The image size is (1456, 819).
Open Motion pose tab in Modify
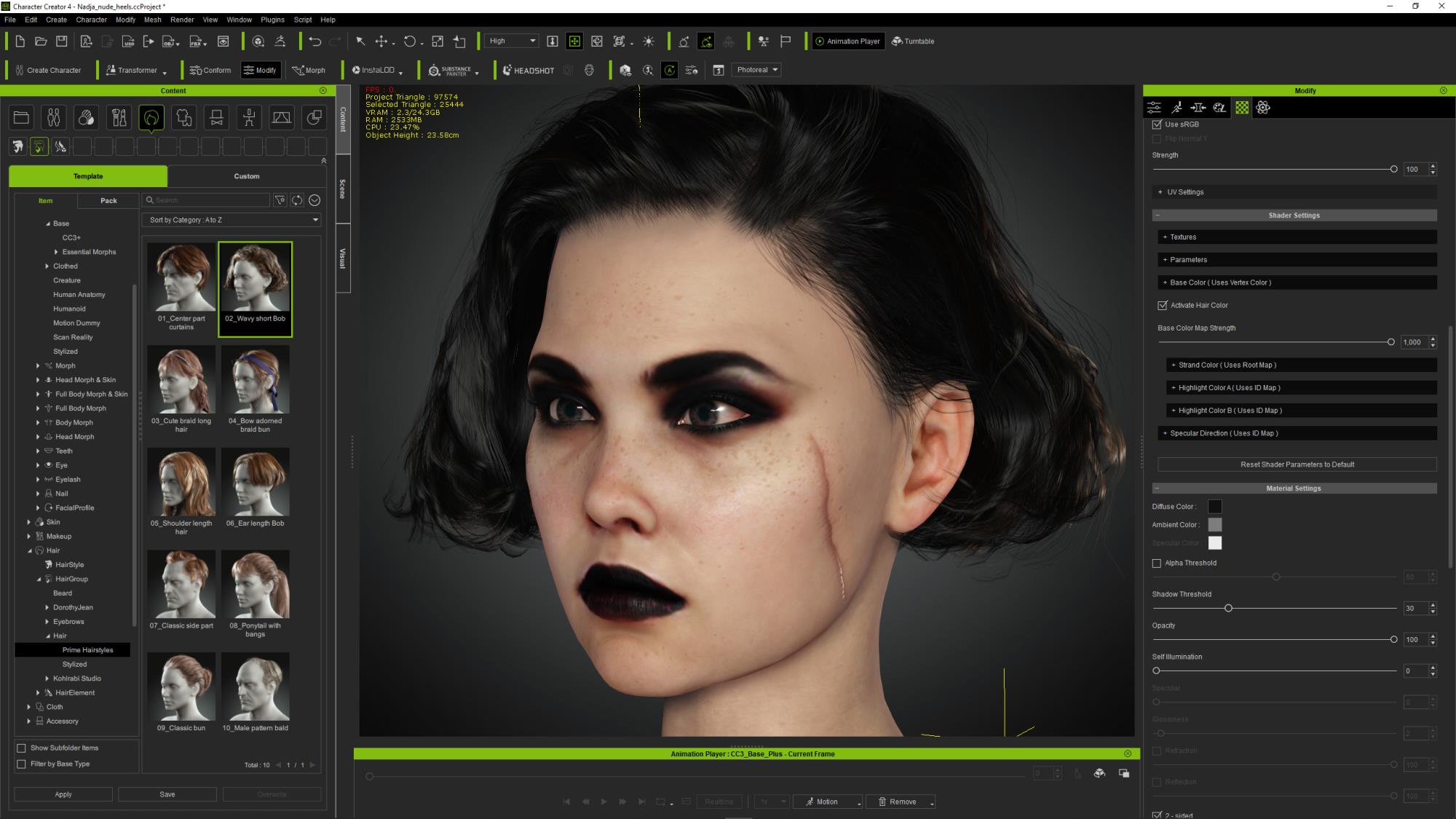click(x=1176, y=108)
